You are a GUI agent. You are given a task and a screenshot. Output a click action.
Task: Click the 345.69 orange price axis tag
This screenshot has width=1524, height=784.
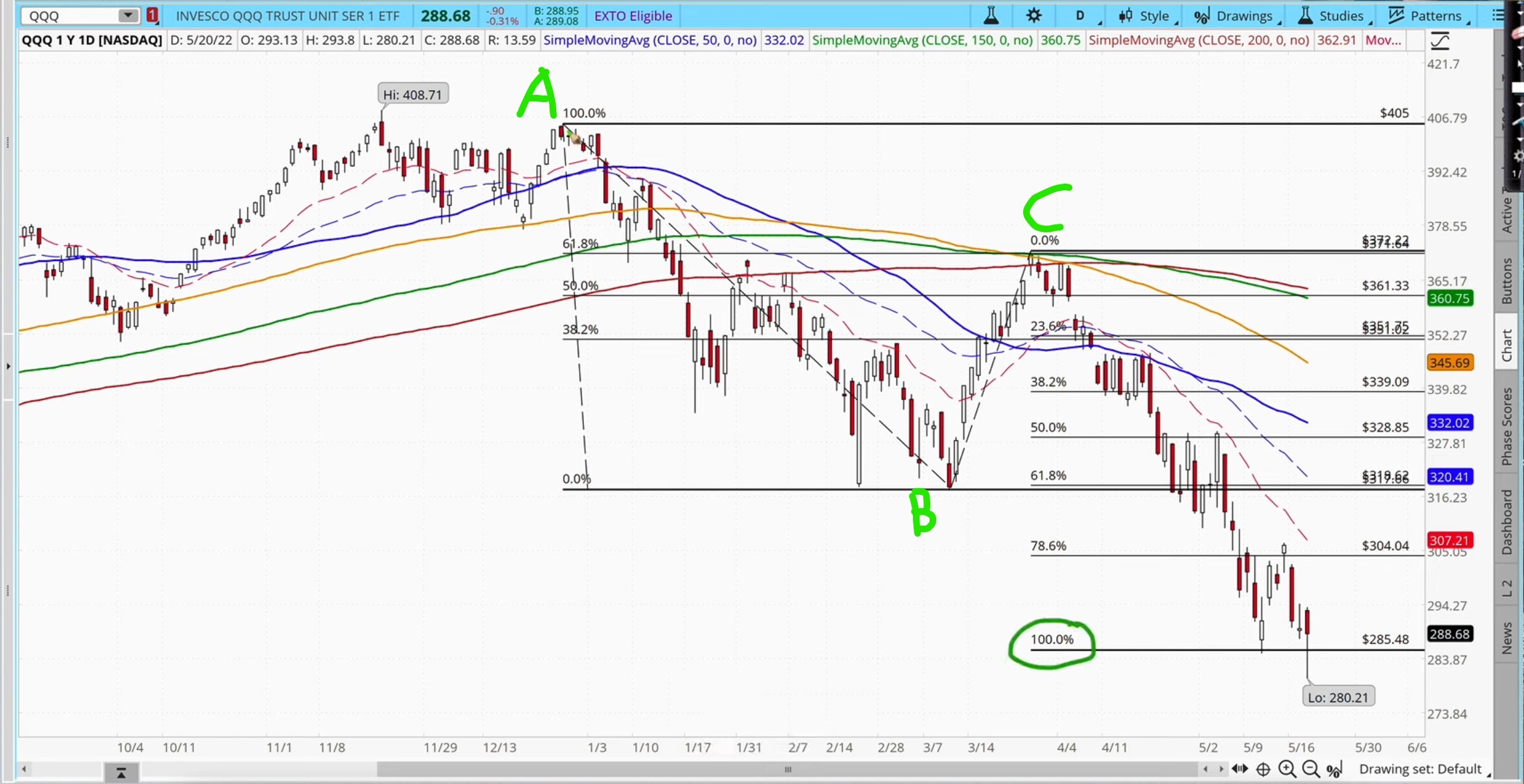(x=1449, y=363)
